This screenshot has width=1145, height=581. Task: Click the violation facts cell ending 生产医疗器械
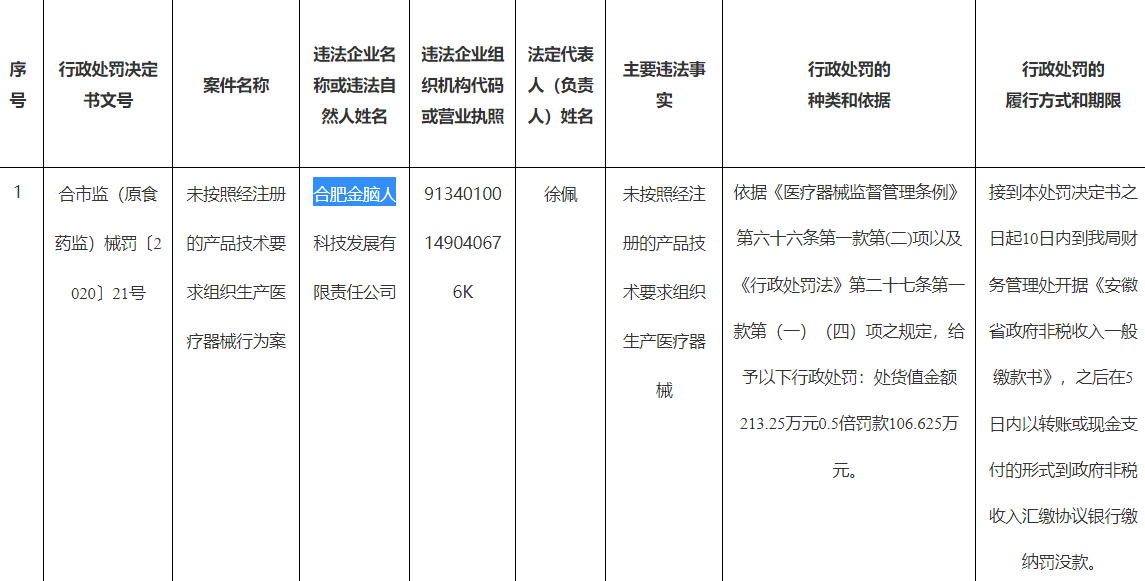[x=664, y=292]
